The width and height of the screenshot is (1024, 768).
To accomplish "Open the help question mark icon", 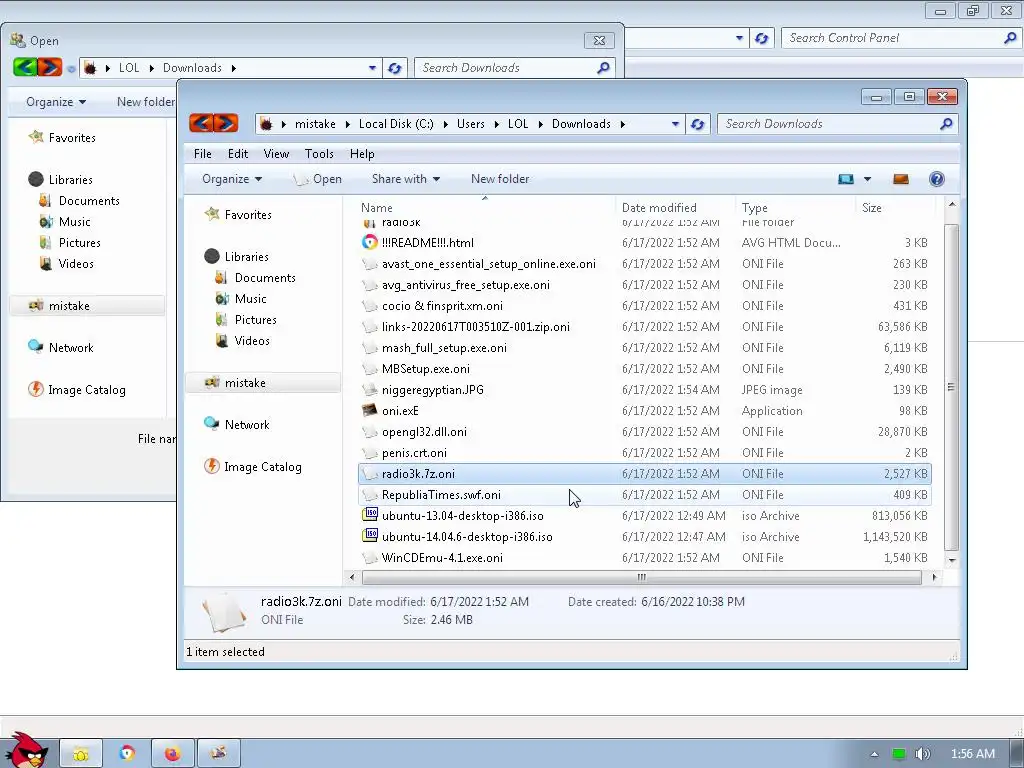I will (936, 179).
